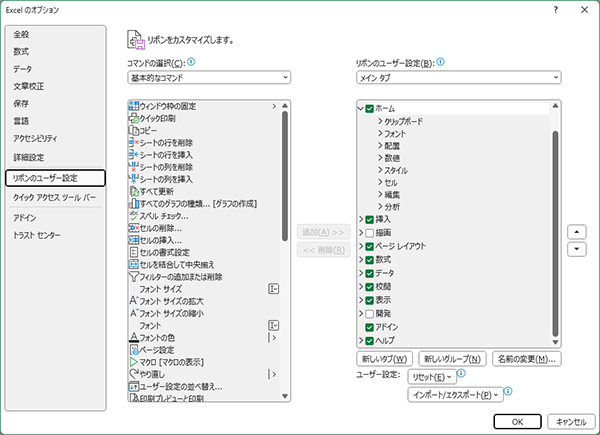The image size is (600, 435).
Task: Click the Insert Sheet Columns (シートの列を挿入) icon
Action: click(x=134, y=179)
